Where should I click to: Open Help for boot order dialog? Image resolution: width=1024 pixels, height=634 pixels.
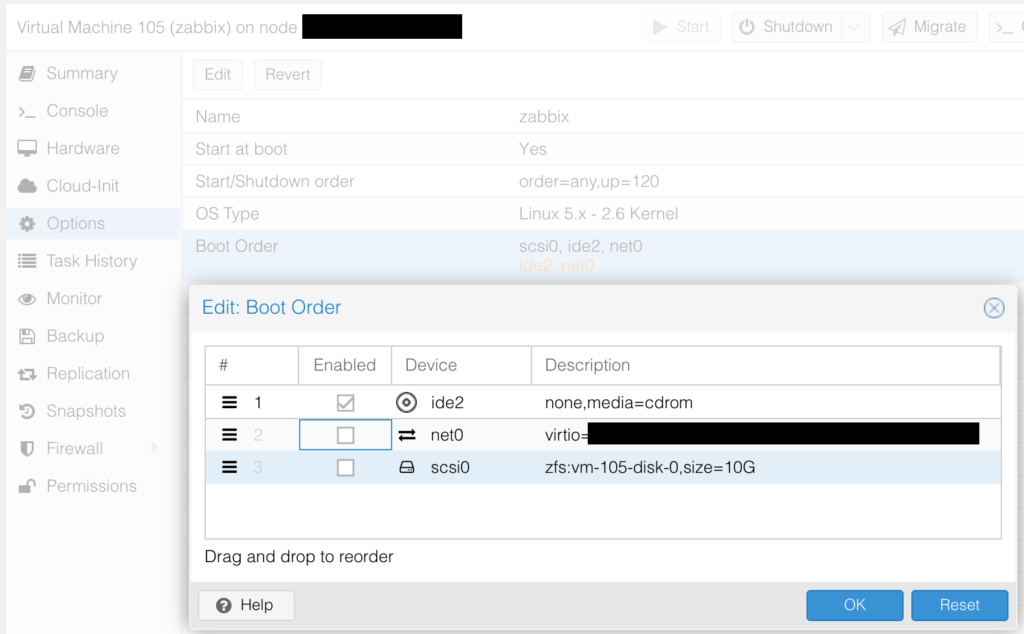pos(246,605)
